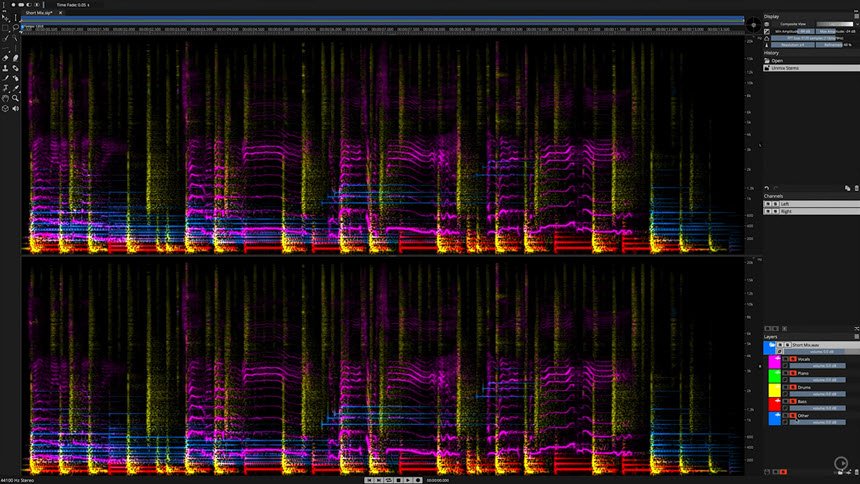Click the Time Fade value field
The width and height of the screenshot is (860, 484).
click(x=73, y=4)
